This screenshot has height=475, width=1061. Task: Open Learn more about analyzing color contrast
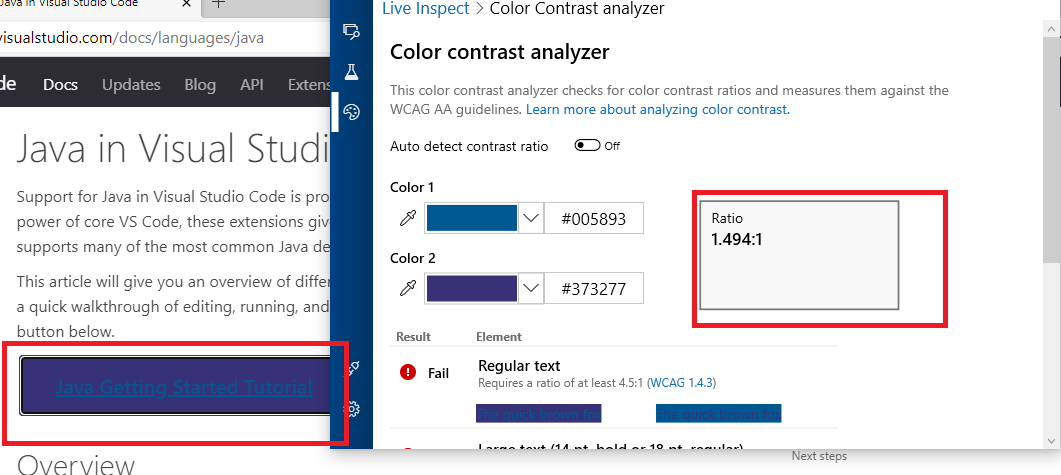pos(658,110)
